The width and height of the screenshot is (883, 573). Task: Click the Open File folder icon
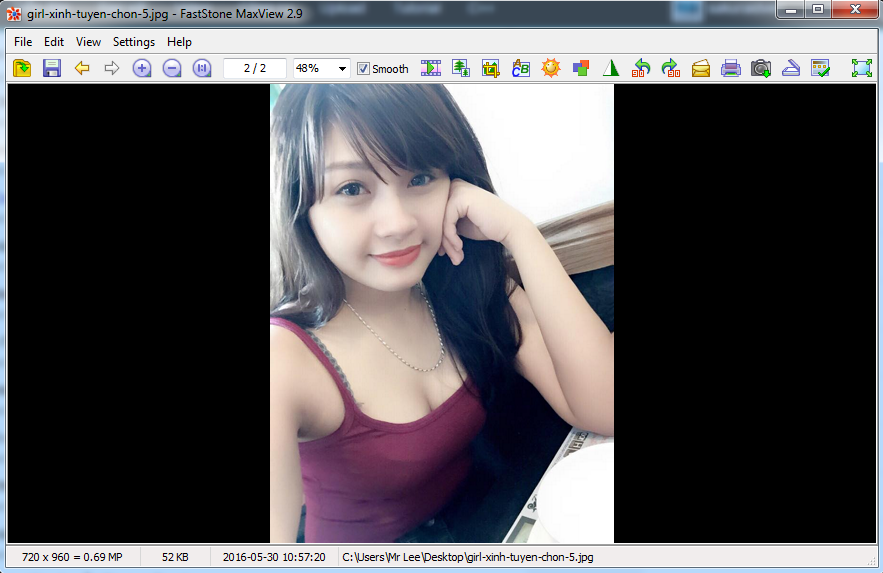click(x=22, y=68)
